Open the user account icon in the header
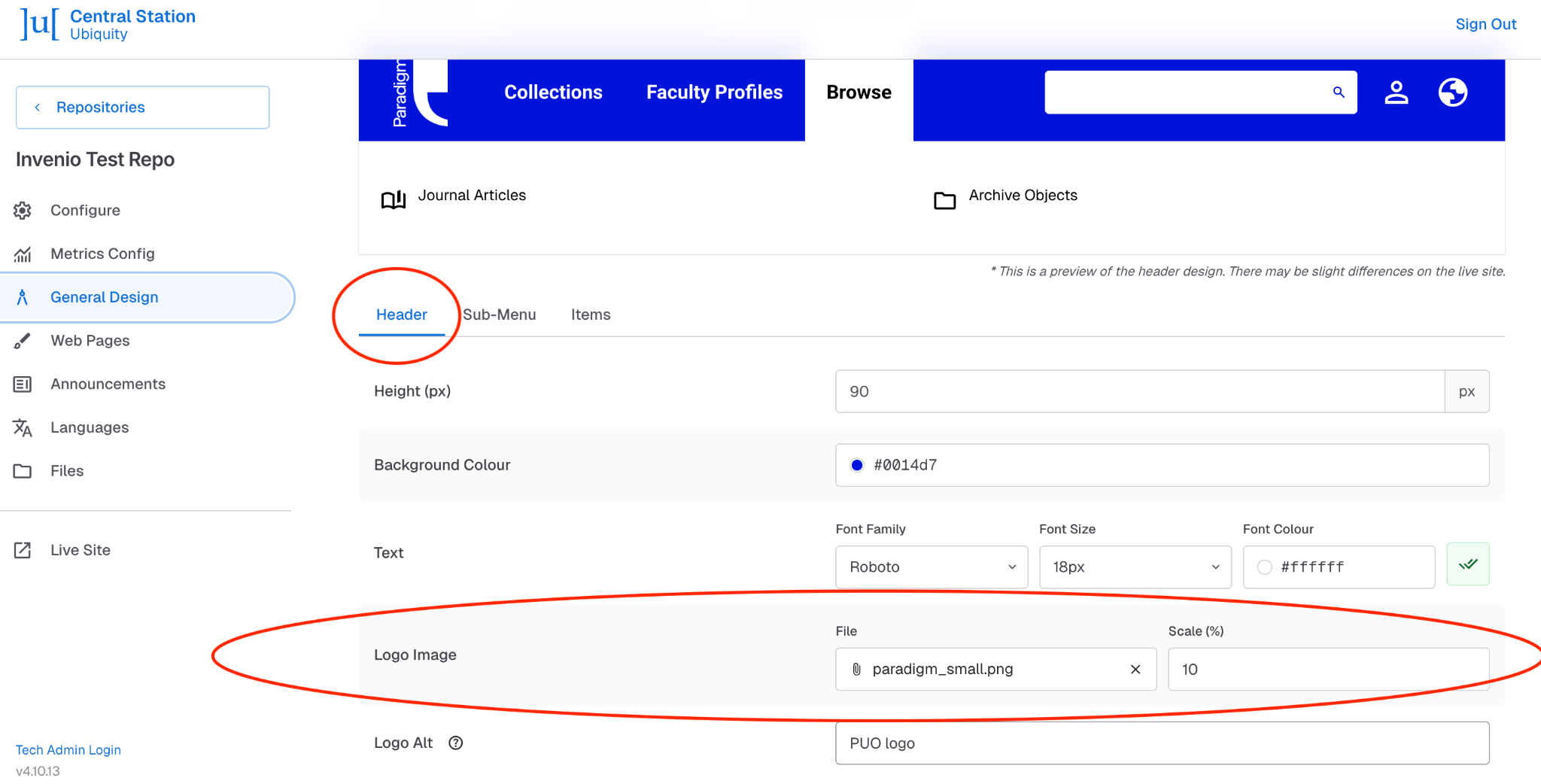The width and height of the screenshot is (1541, 784). click(x=1397, y=93)
